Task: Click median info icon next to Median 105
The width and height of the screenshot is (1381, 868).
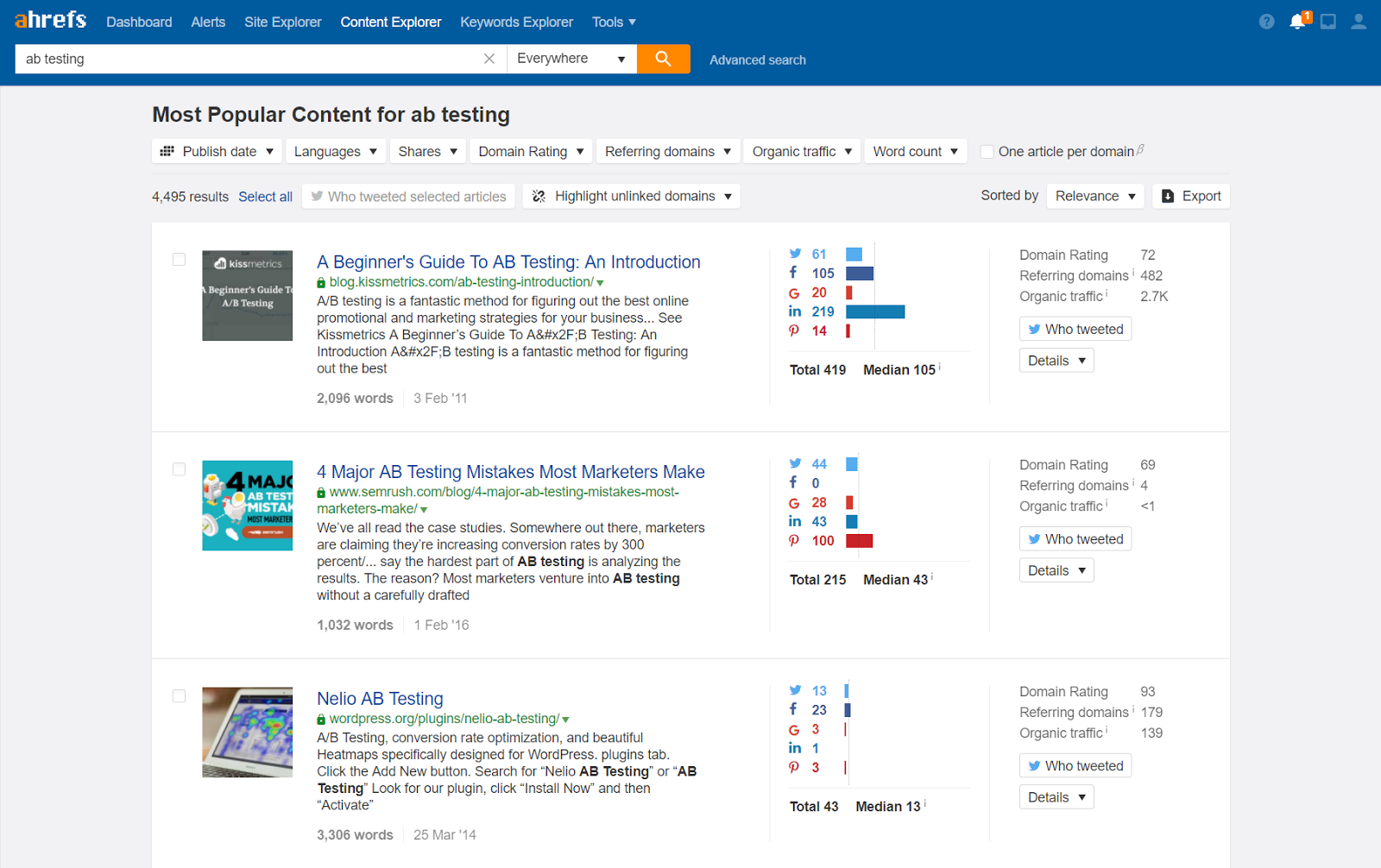Action: tap(939, 367)
